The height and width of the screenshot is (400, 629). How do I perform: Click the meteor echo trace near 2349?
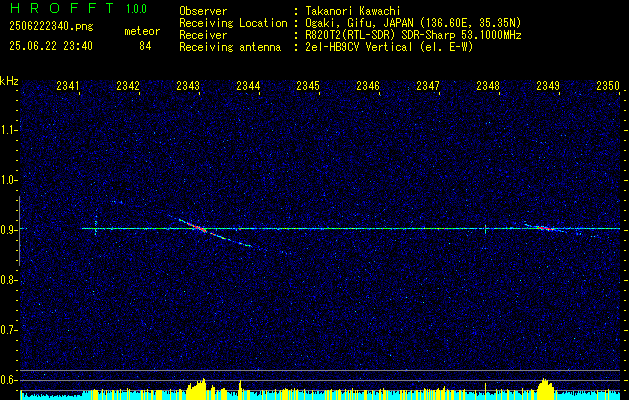tap(548, 228)
